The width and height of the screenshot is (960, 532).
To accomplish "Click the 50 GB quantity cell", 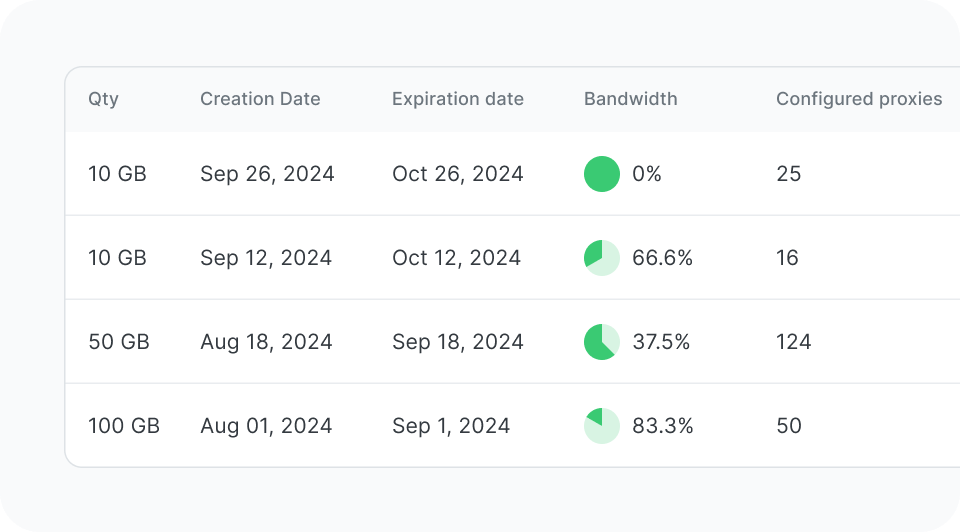I will tap(119, 342).
